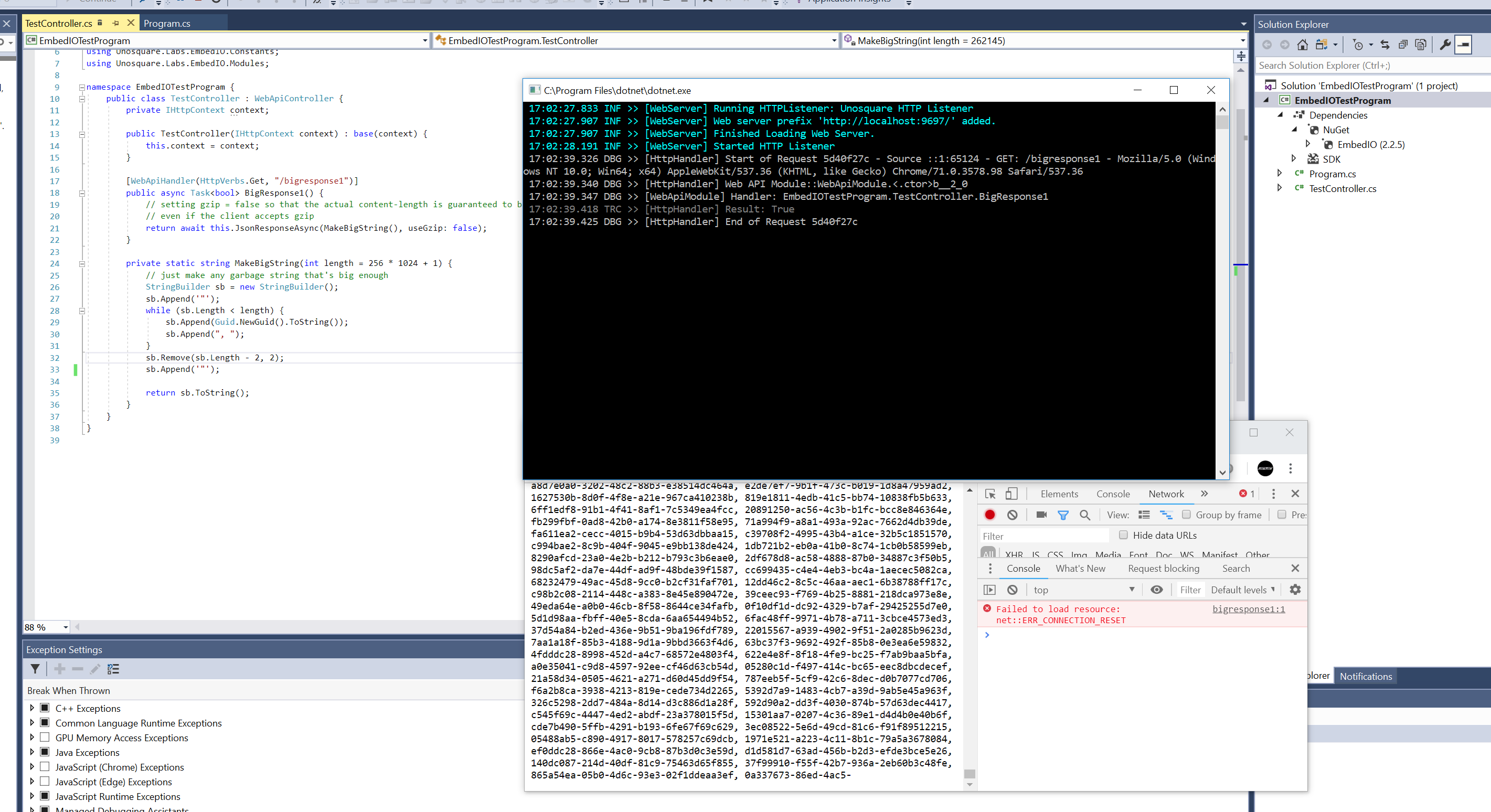This screenshot has width=1491, height=812.
Task: Open the Elements tab in DevTools
Action: tap(1059, 494)
